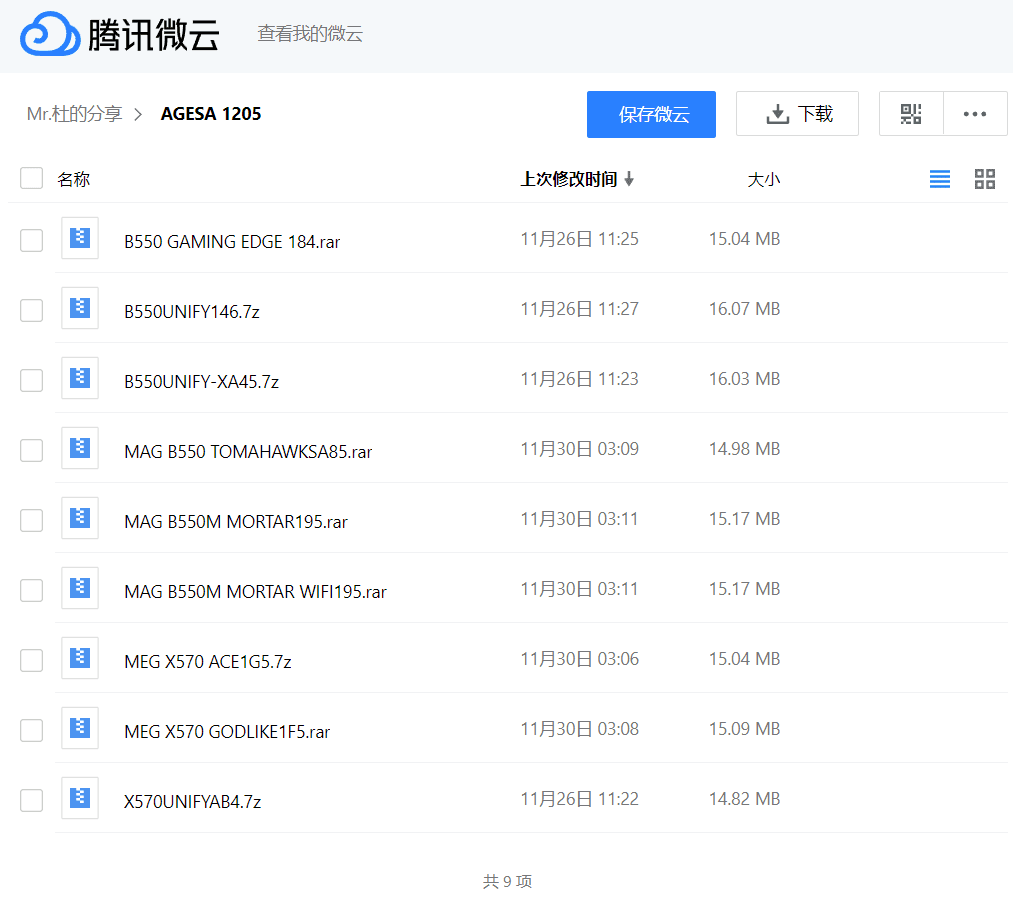Open file MEG X570 ACE1G5.7z
This screenshot has height=899, width=1013.
[207, 662]
